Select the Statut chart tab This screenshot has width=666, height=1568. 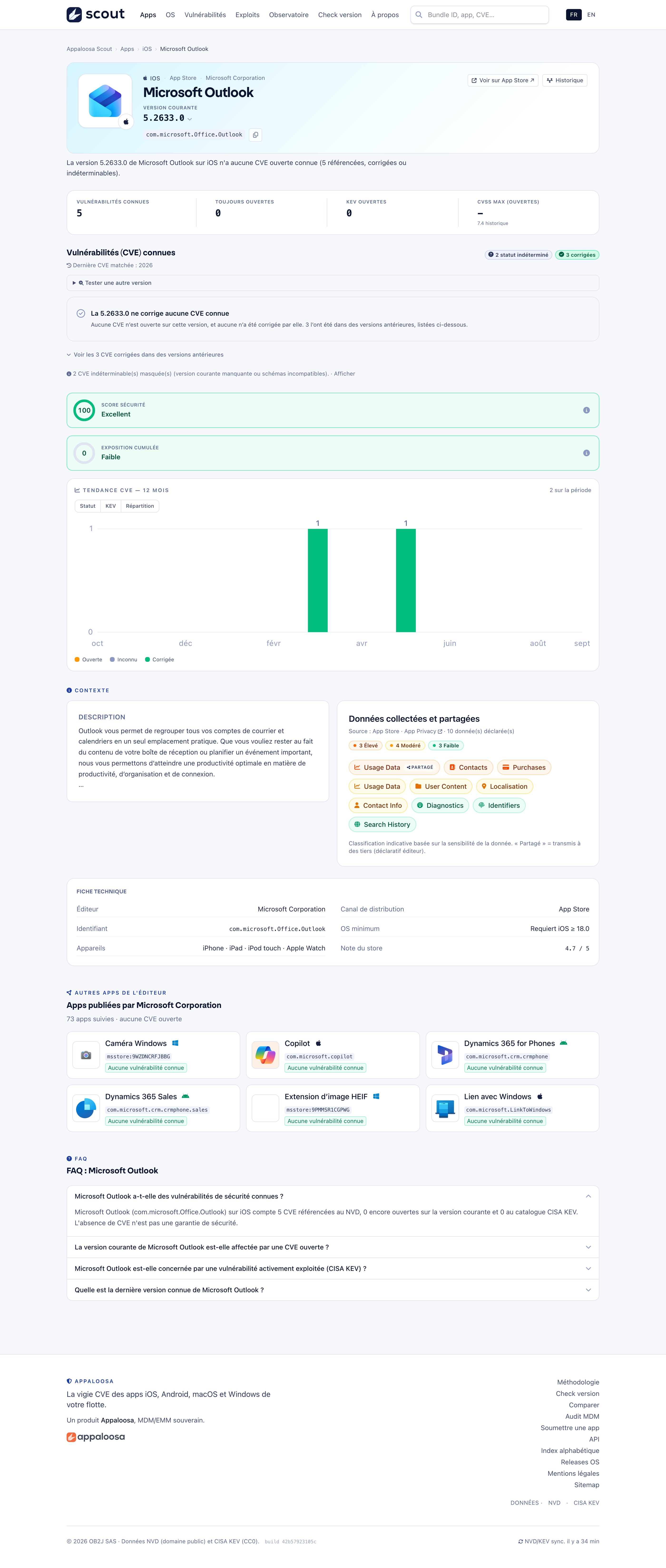tap(88, 506)
